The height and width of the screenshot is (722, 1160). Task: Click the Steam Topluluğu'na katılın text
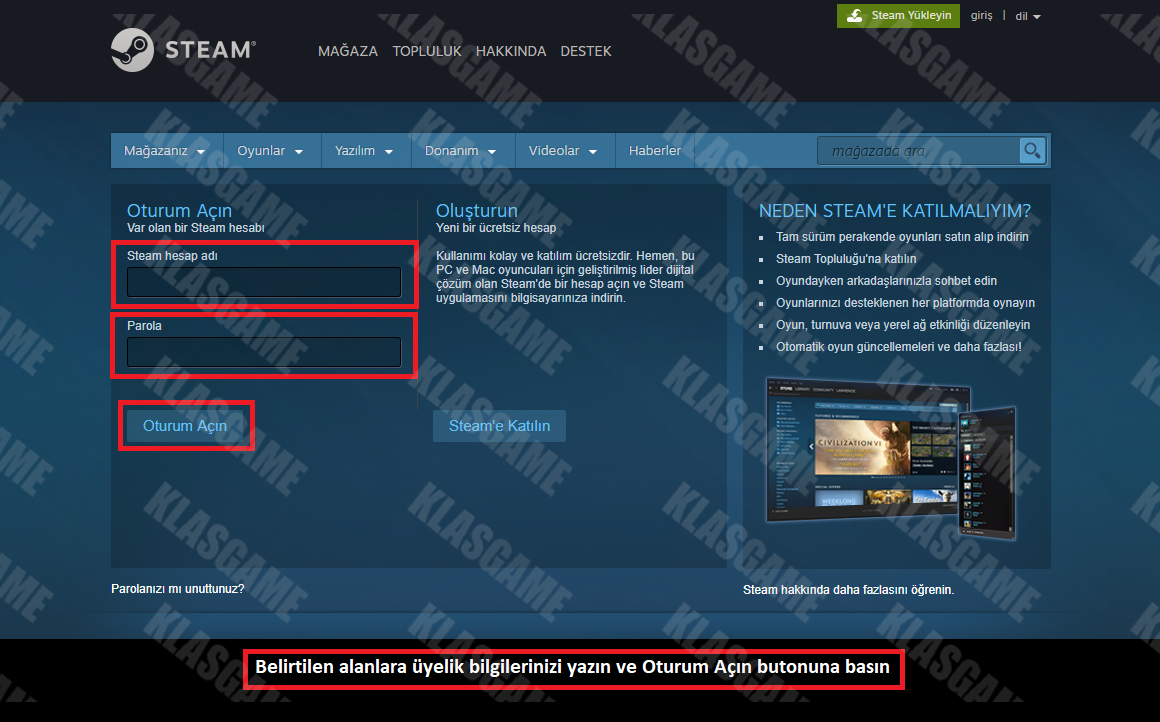pyautogui.click(x=846, y=259)
